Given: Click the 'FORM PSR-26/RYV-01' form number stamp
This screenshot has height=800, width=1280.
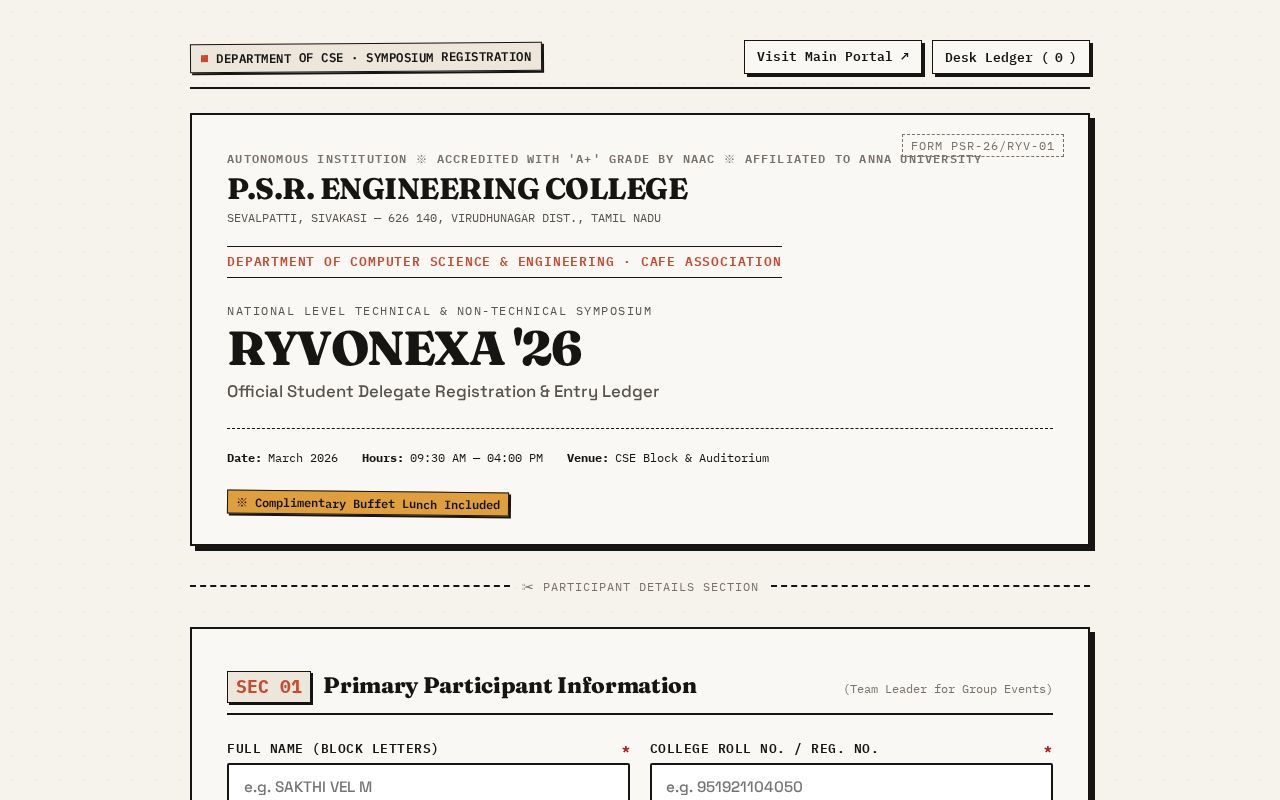Looking at the screenshot, I should pos(982,146).
